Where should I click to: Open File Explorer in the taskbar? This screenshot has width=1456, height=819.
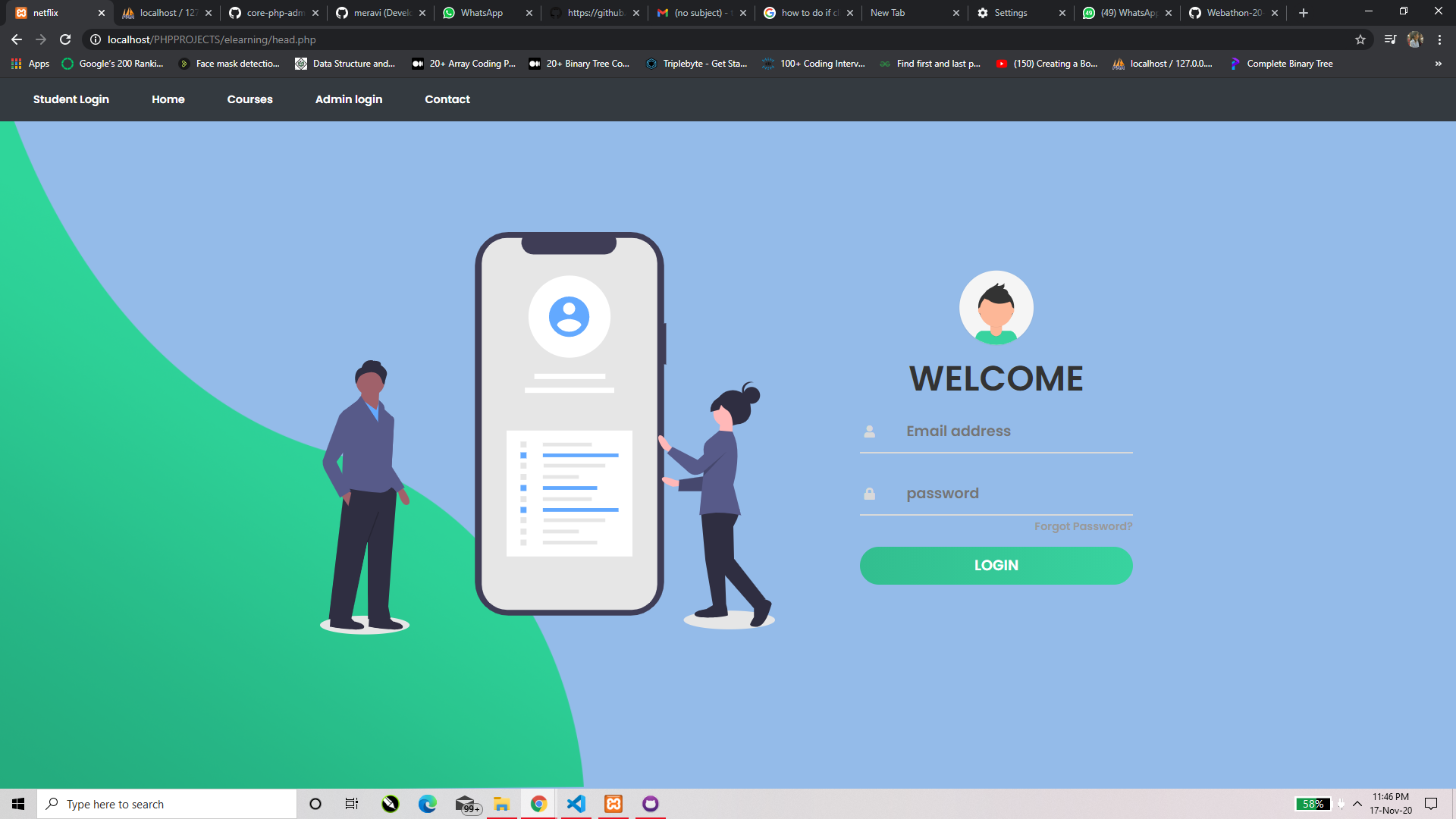501,804
